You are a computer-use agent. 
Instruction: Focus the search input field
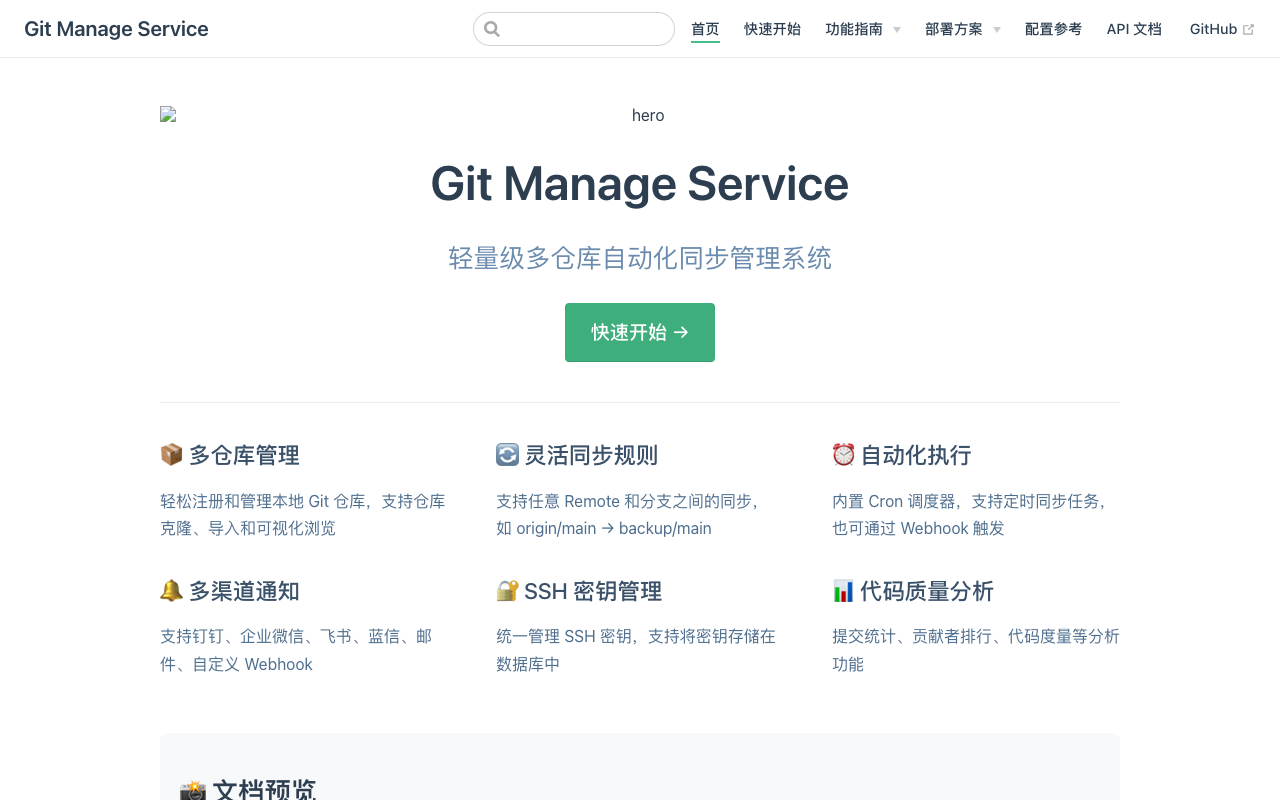(585, 29)
